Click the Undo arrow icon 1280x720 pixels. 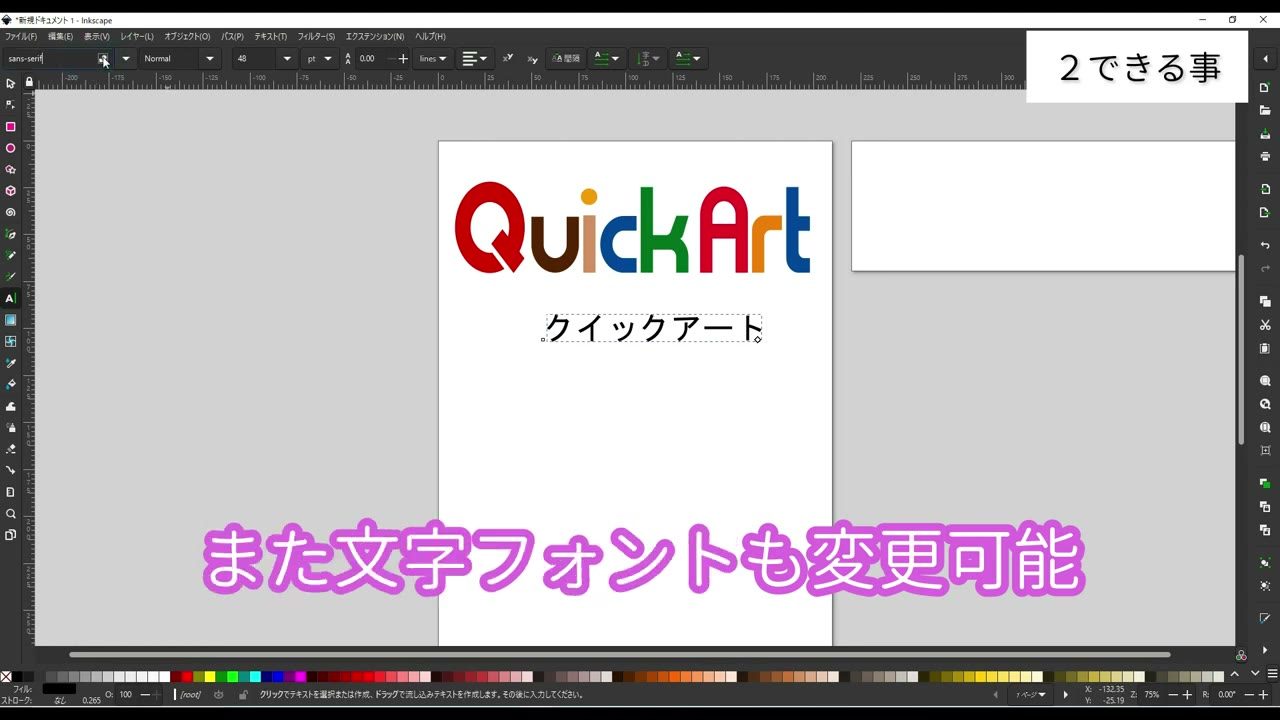click(x=1265, y=246)
